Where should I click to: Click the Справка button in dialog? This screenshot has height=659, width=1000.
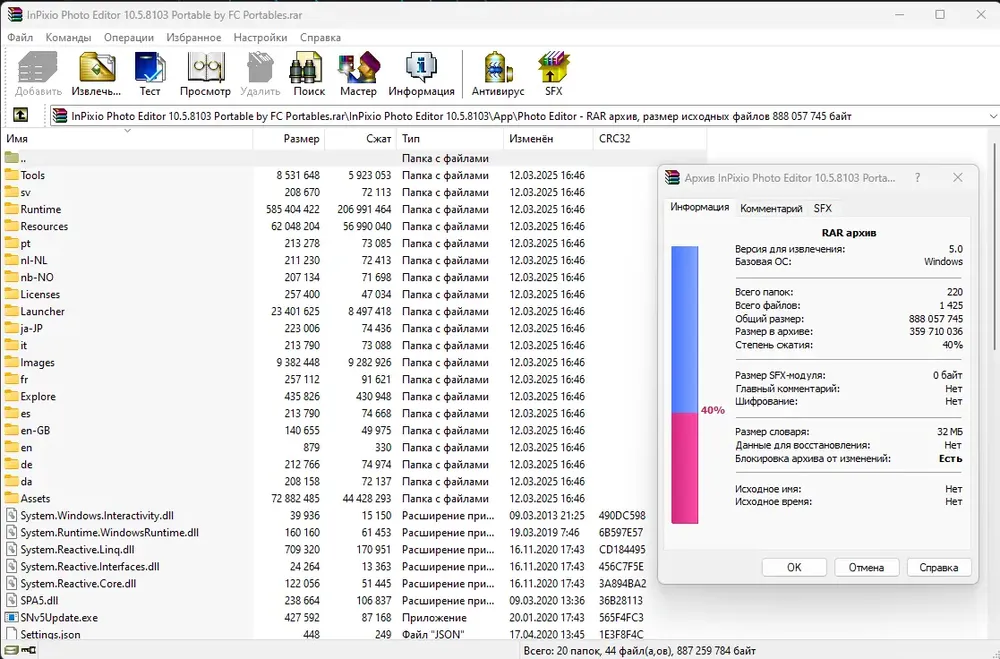pos(939,567)
